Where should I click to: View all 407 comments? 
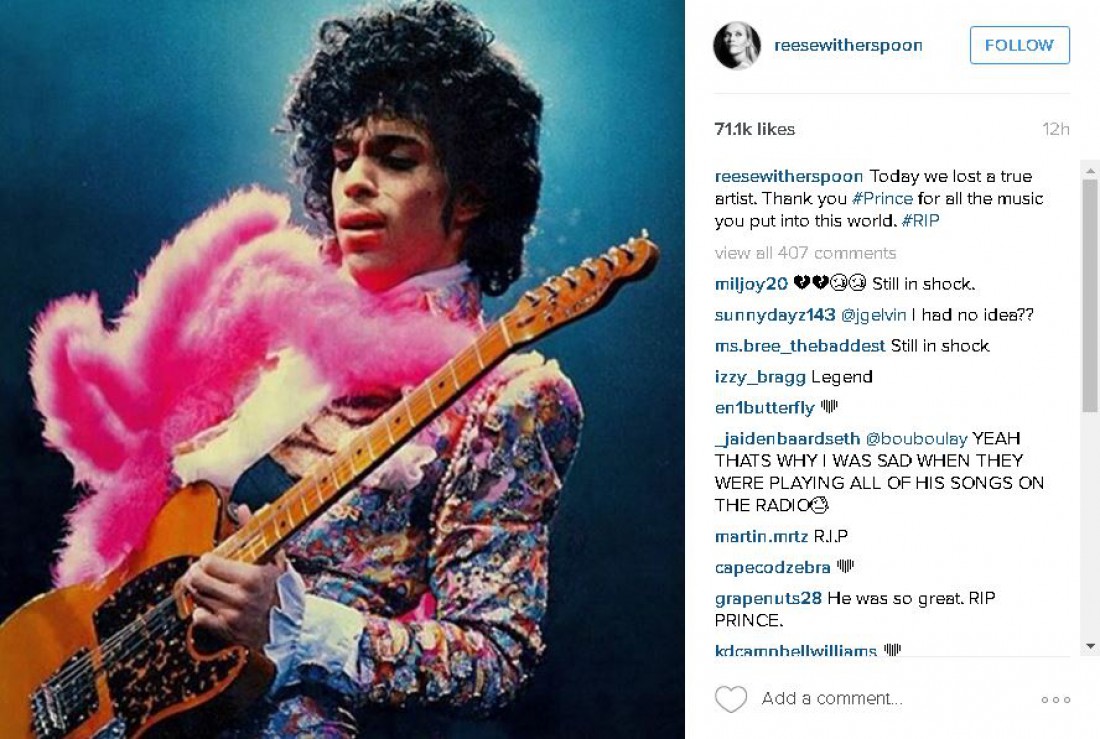pos(805,253)
